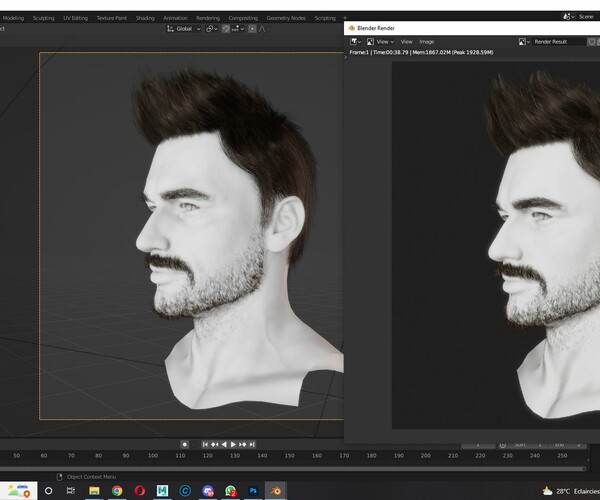Open the Windows search circle on the taskbar

point(48,490)
